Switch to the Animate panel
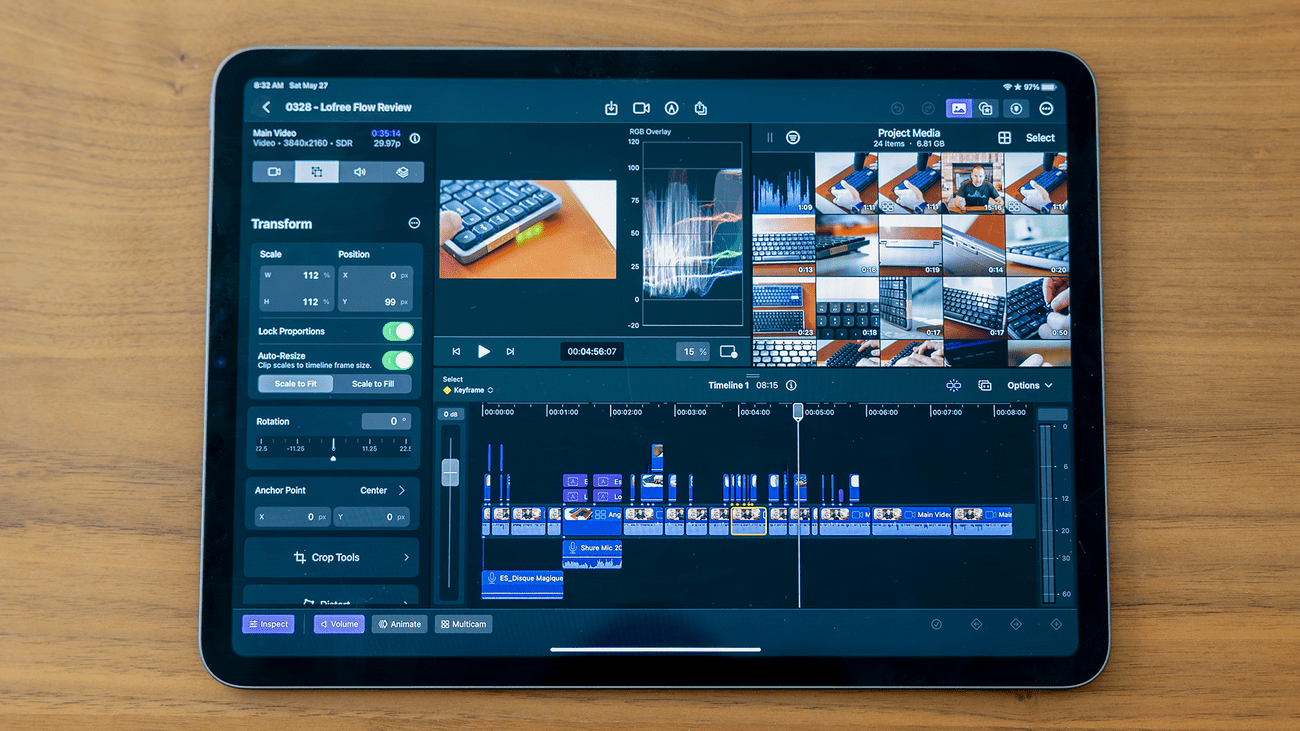1300x731 pixels. coord(400,624)
